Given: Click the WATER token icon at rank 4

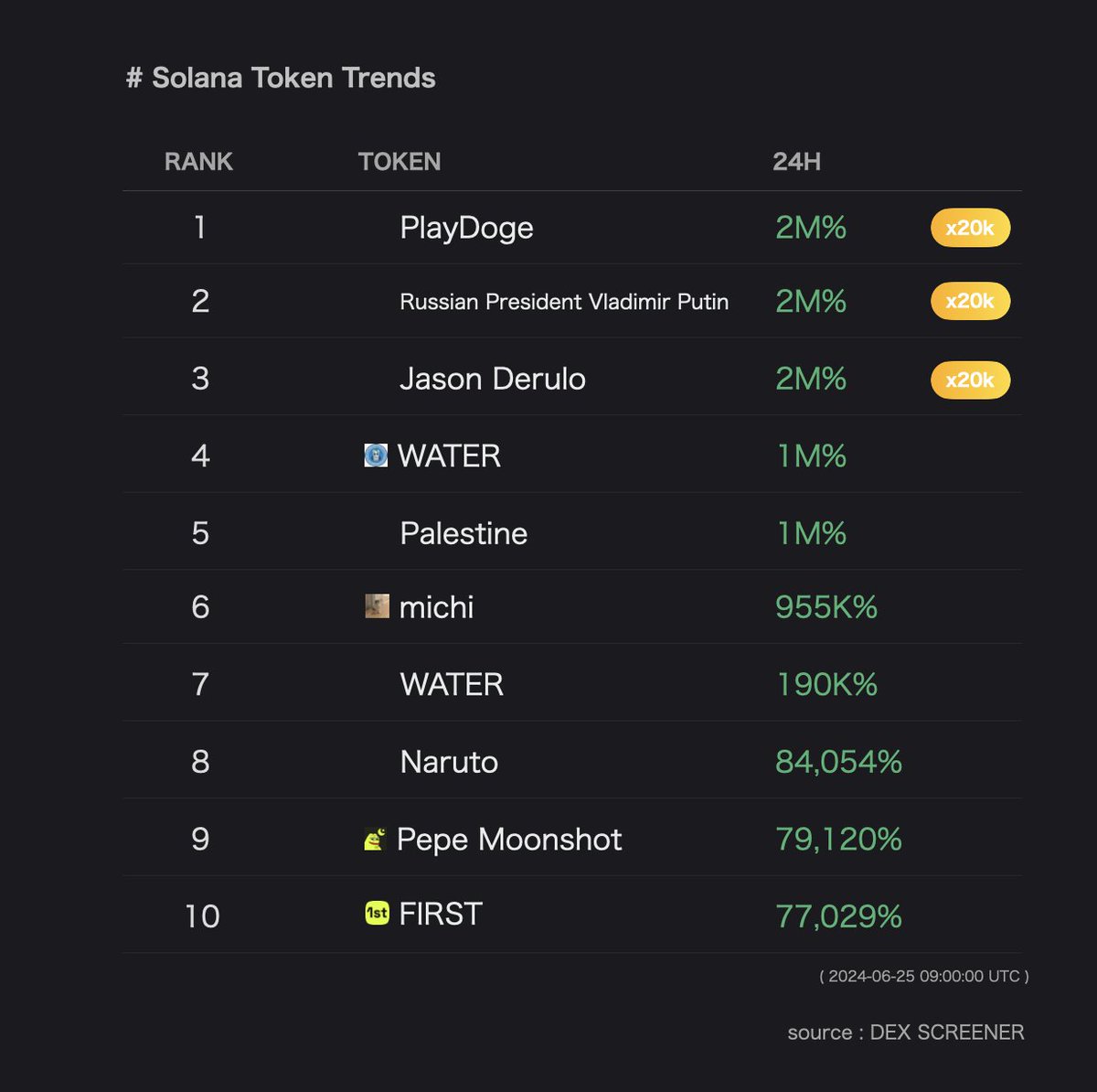Looking at the screenshot, I should tap(376, 455).
